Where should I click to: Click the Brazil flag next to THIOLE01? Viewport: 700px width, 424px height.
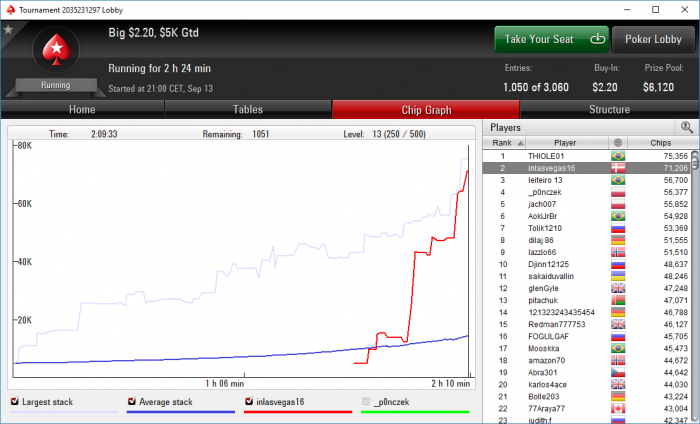coord(618,156)
